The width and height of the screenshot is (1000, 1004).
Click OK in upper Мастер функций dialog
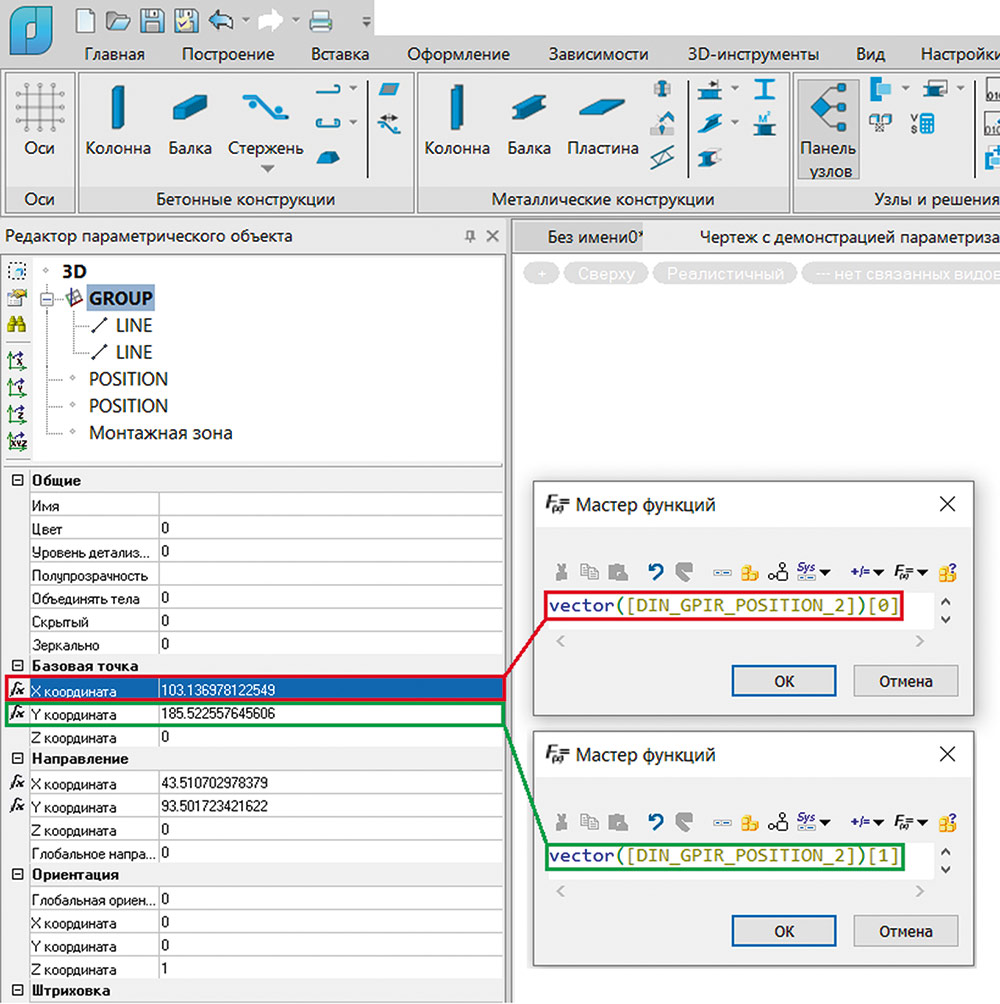(x=784, y=681)
